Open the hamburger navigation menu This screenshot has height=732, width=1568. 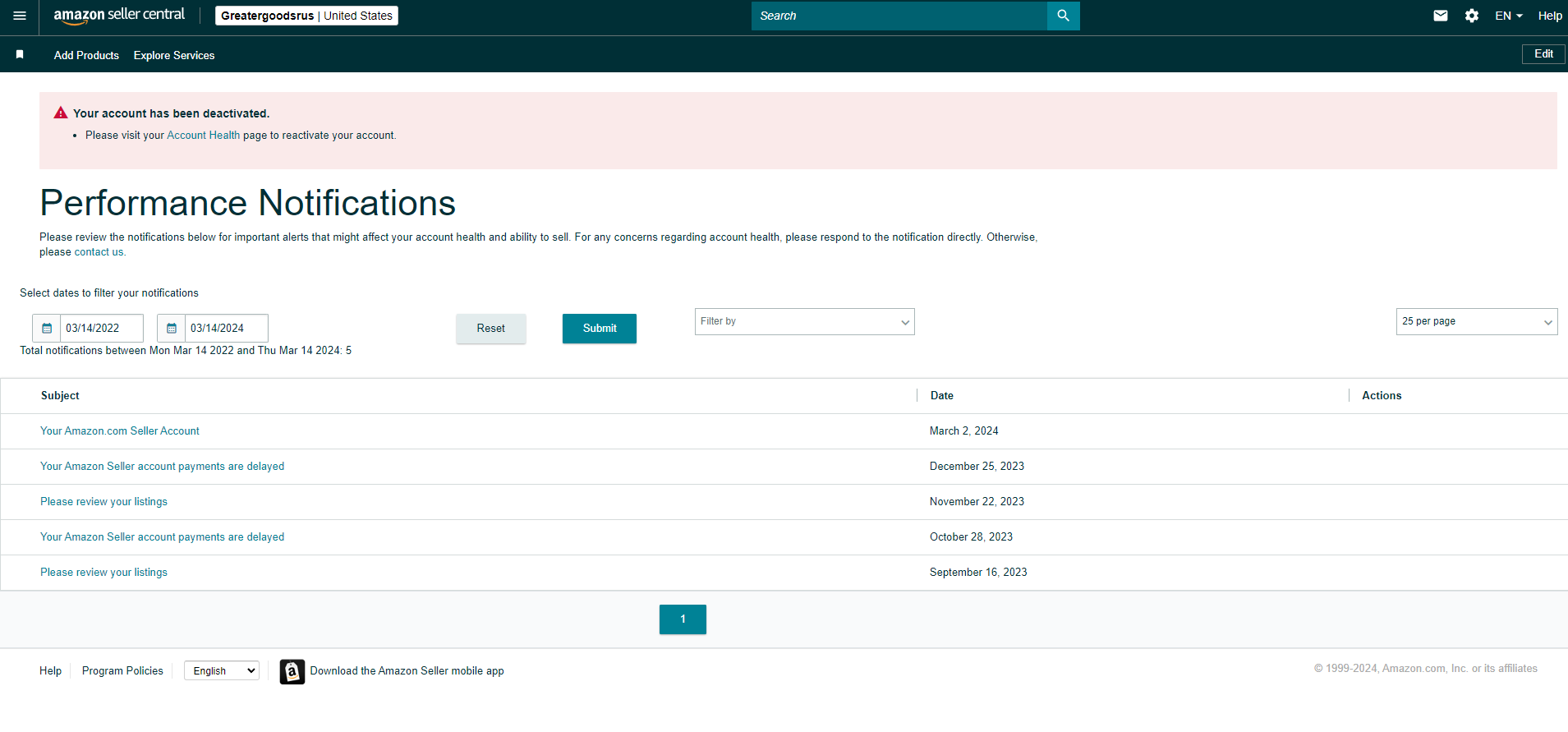click(20, 16)
